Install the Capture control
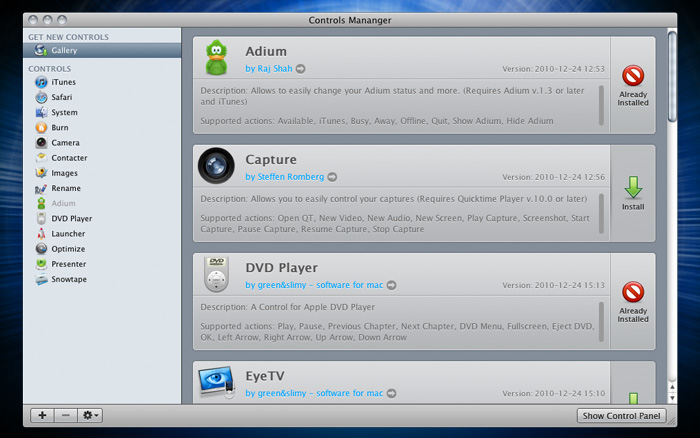Viewport: 700px width, 438px height. point(633,193)
